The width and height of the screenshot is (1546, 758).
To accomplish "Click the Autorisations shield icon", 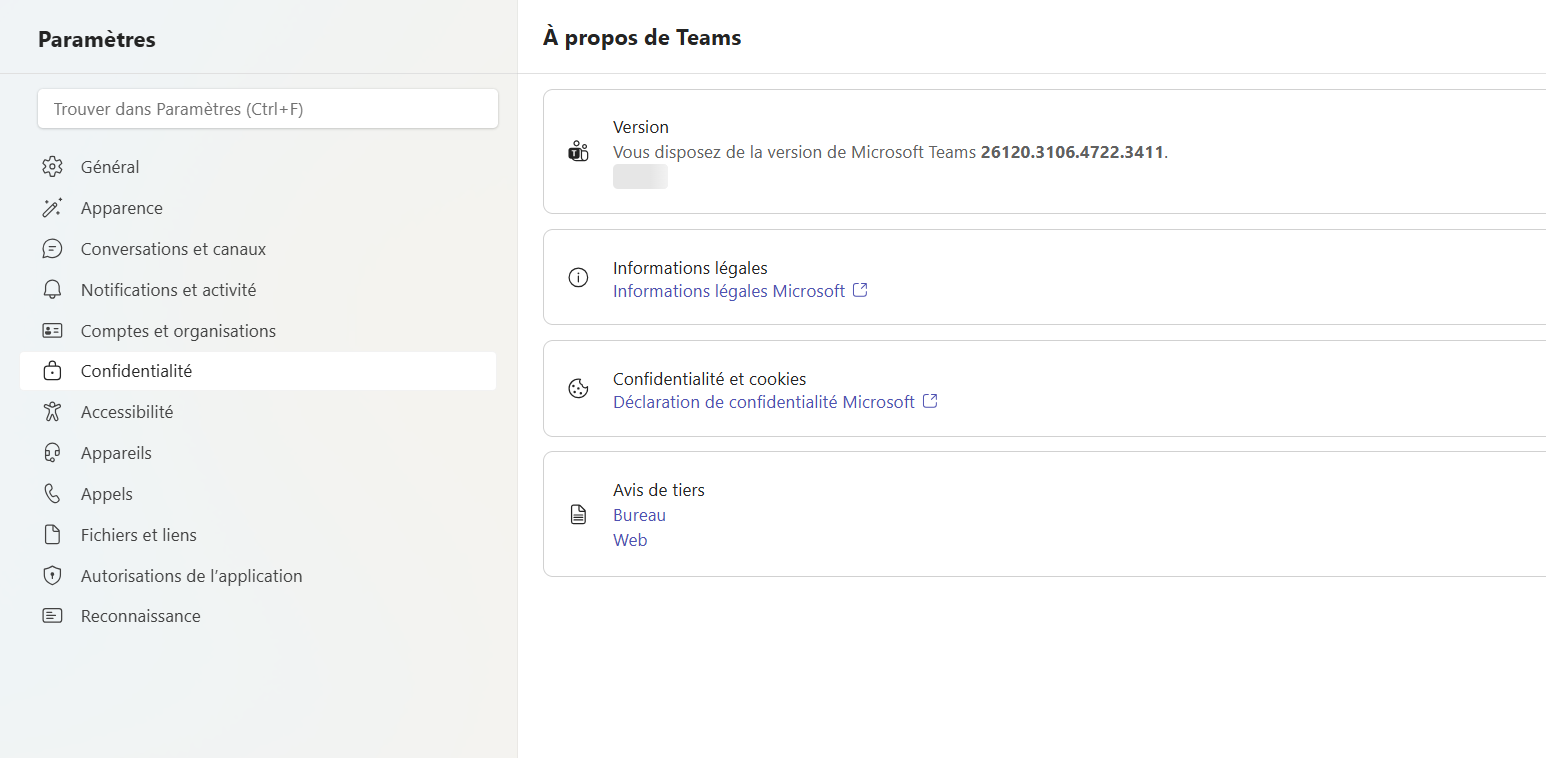I will coord(52,576).
